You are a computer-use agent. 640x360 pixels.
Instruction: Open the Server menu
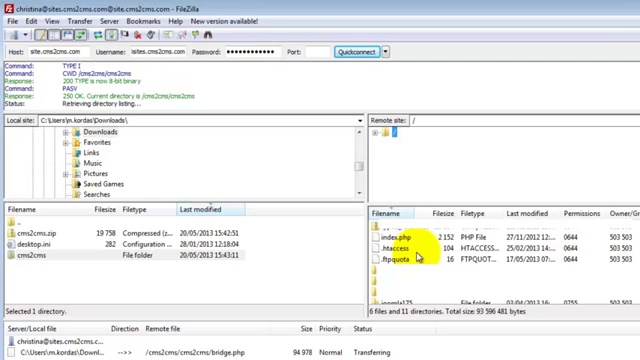click(x=109, y=21)
